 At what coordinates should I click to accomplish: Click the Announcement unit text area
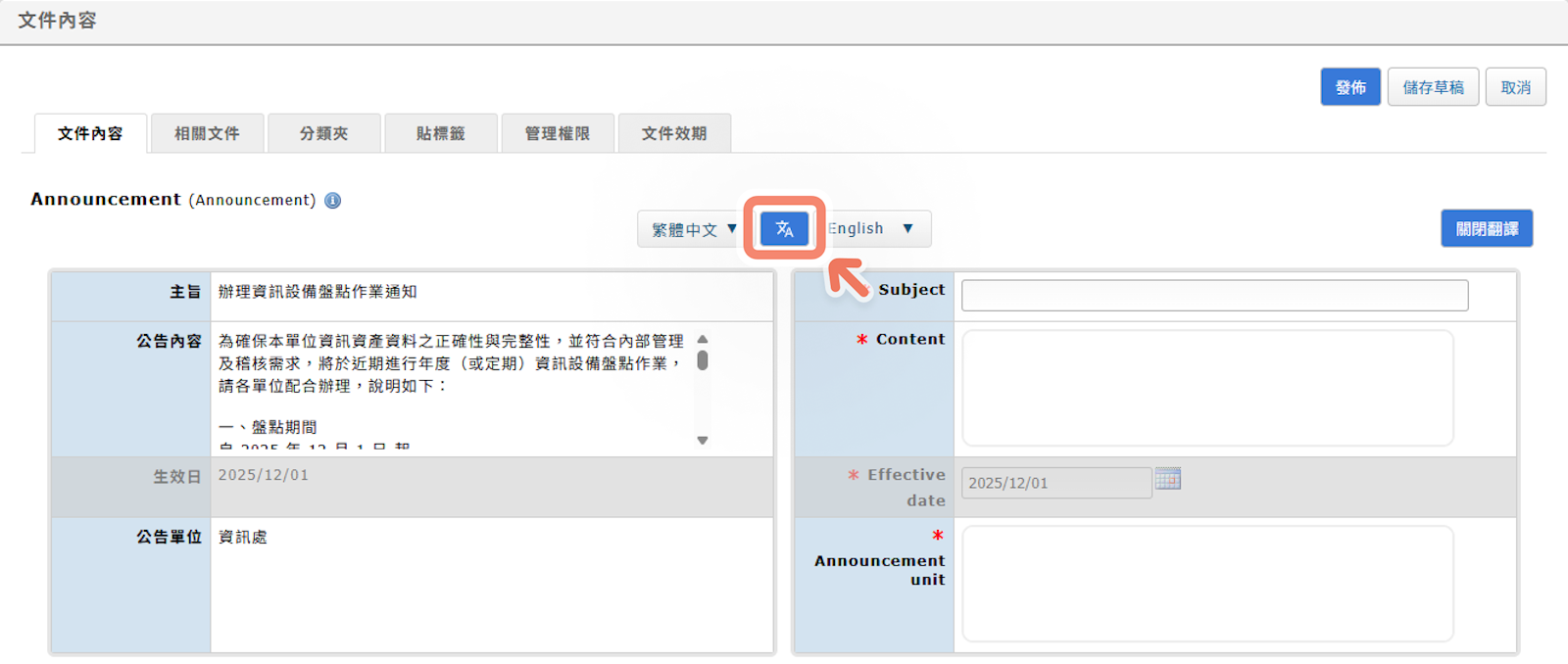click(1207, 584)
